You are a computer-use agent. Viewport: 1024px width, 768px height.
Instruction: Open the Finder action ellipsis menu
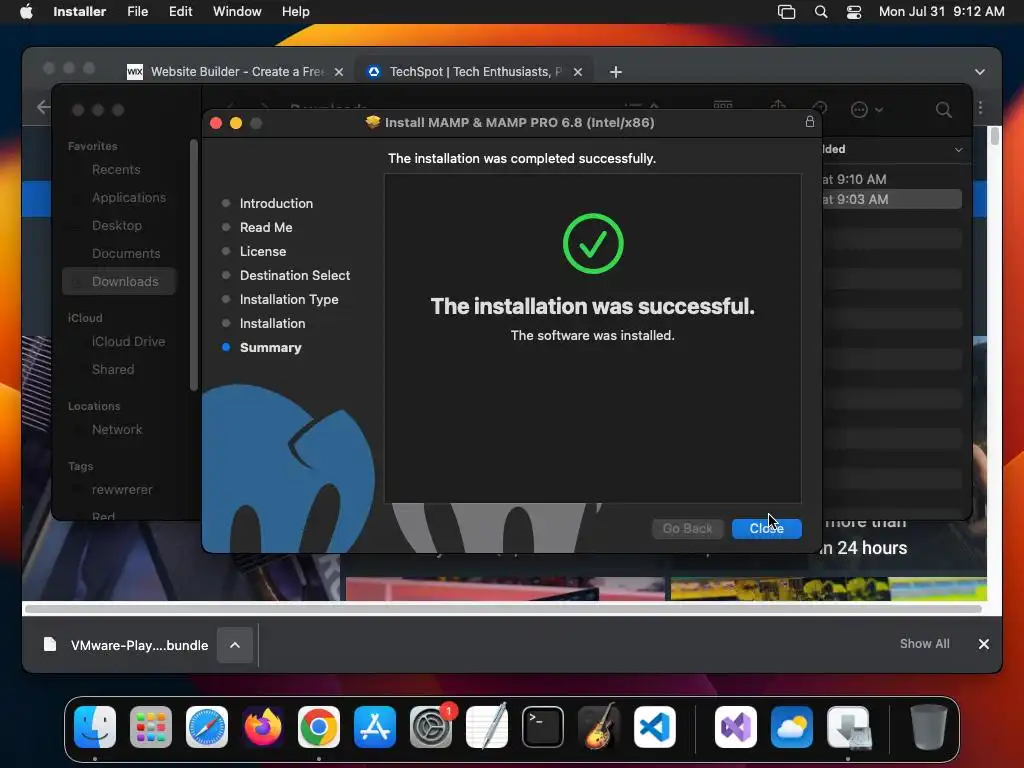(866, 110)
